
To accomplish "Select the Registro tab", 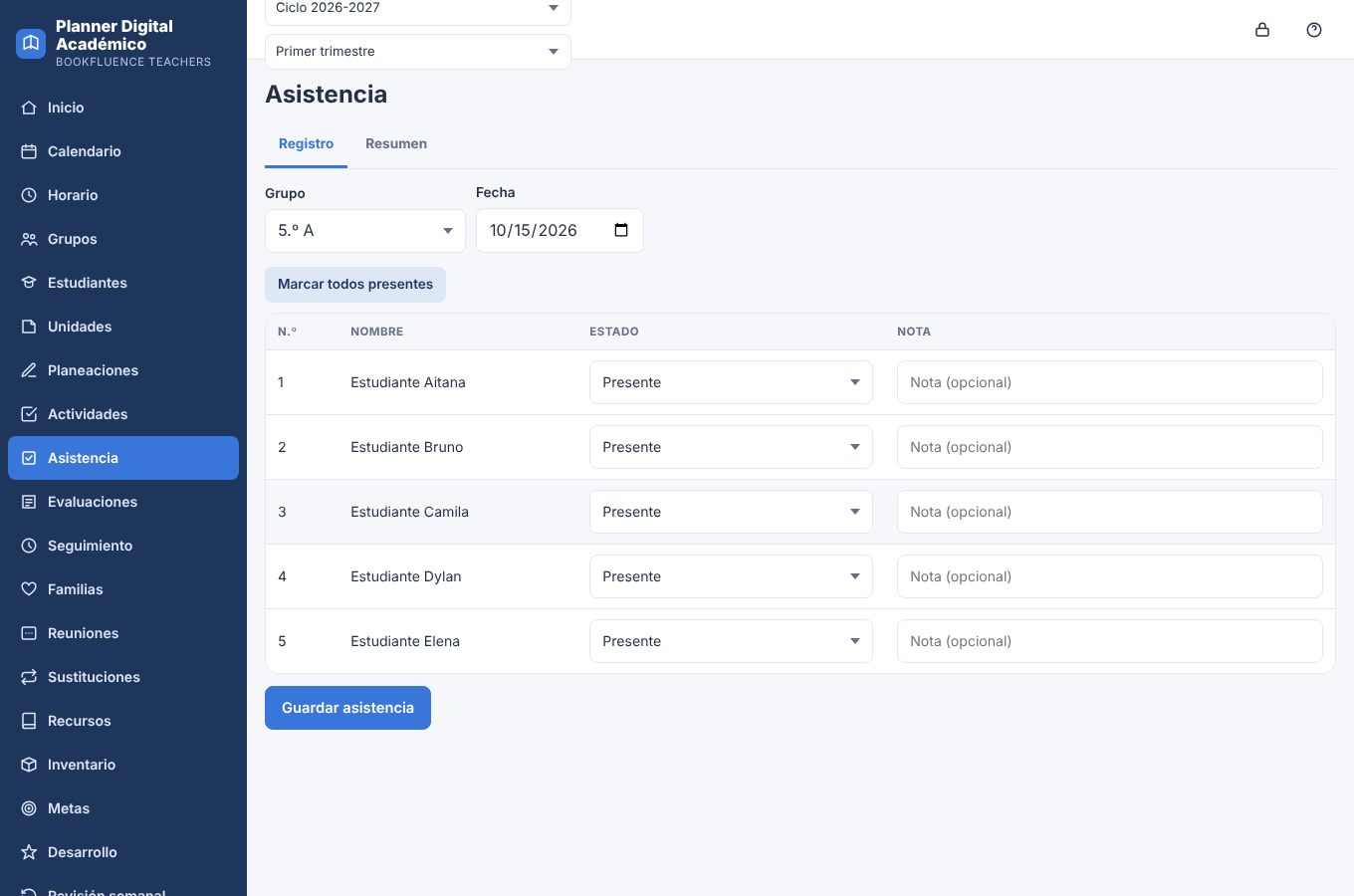I will (x=306, y=144).
